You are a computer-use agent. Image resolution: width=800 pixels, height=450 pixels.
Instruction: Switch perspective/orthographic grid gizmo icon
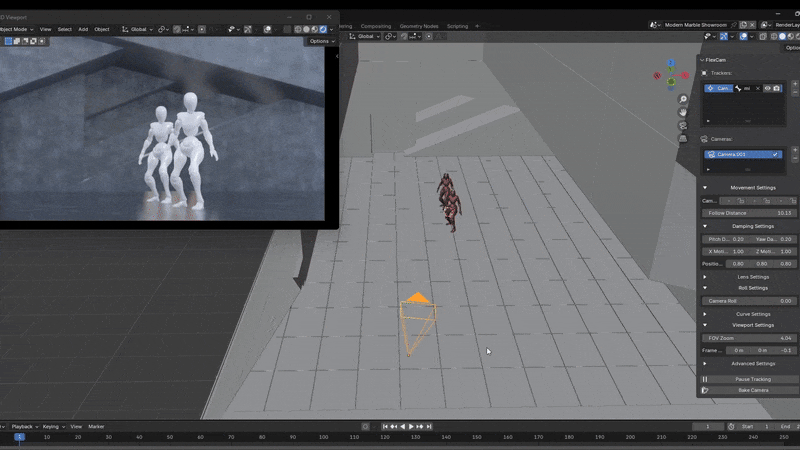click(683, 139)
